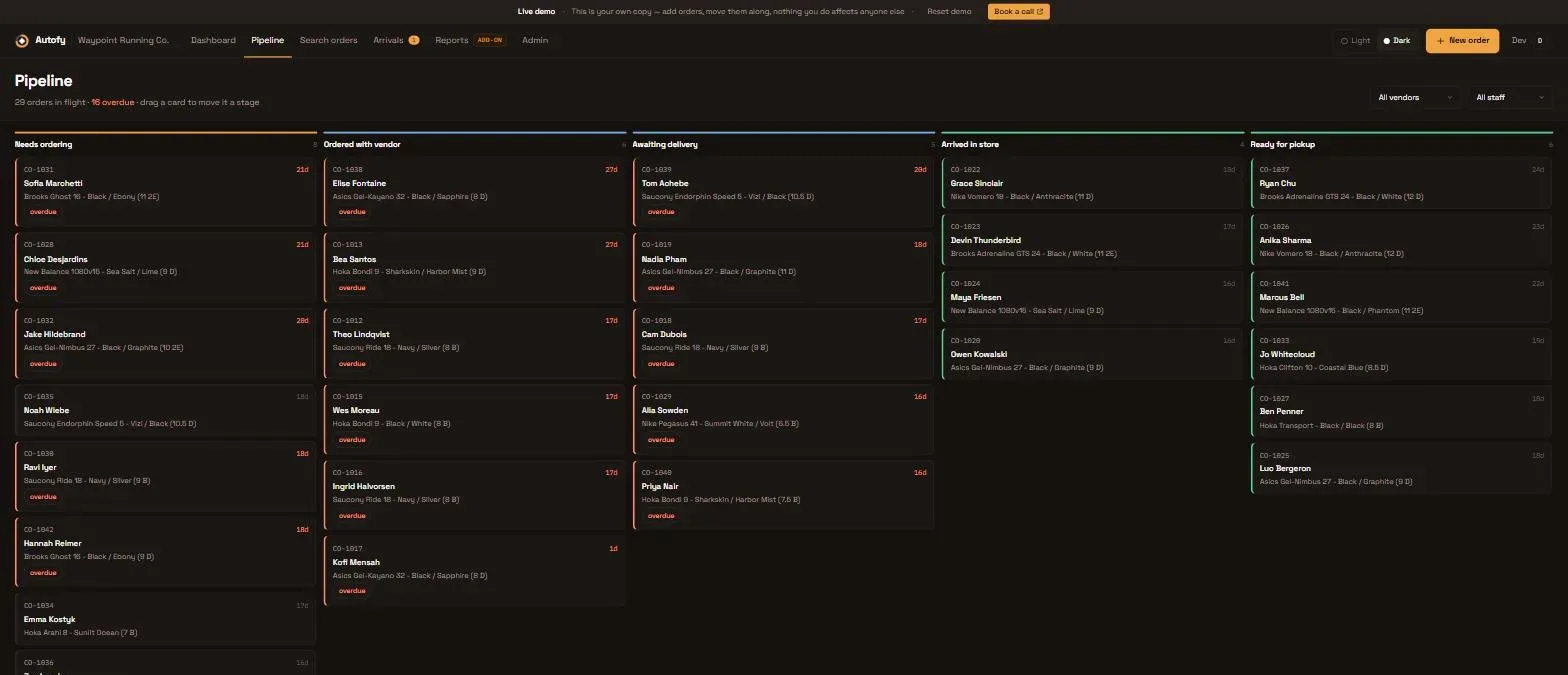
Task: Open the Dashboard tab
Action: [x=213, y=41]
